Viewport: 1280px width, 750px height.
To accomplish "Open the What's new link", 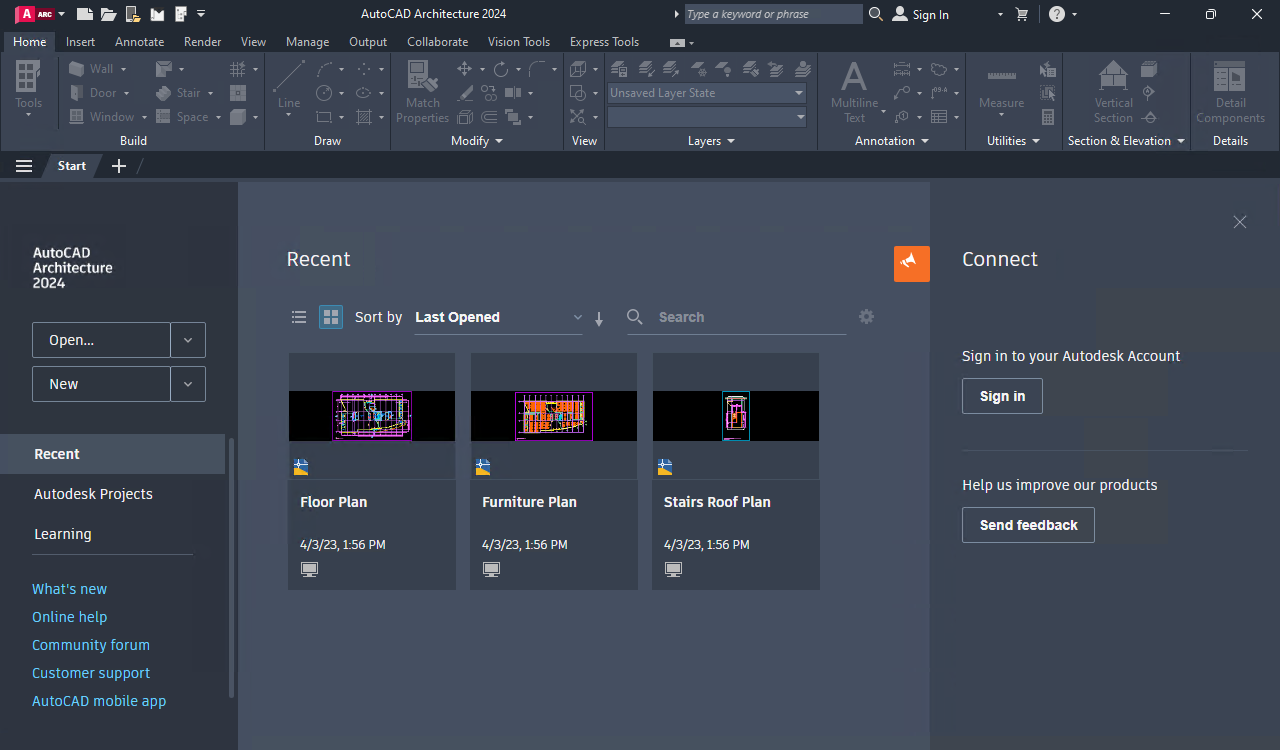I will tap(69, 589).
